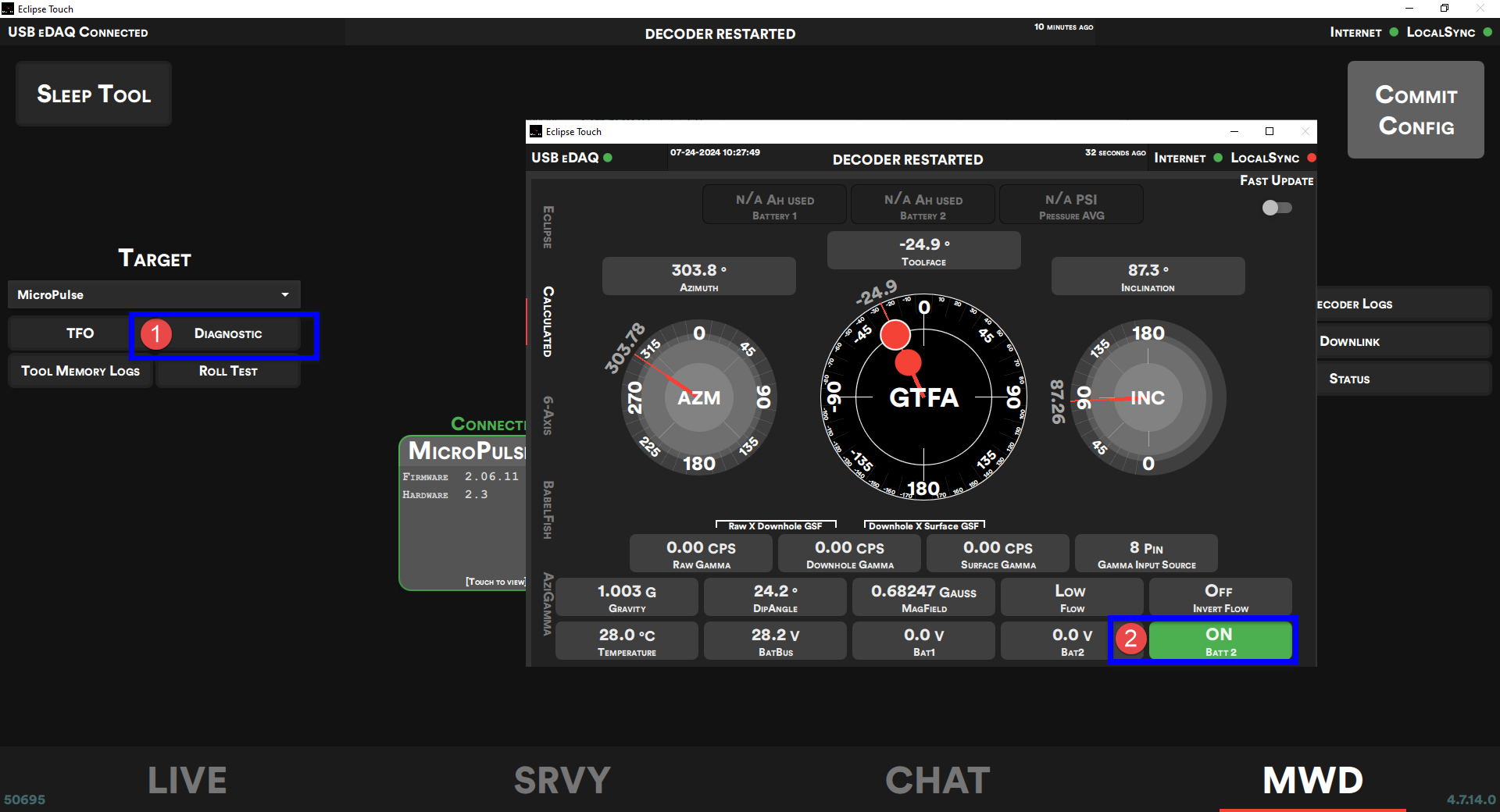The width and height of the screenshot is (1500, 812).
Task: Click the 28.0 °C Temperature tile
Action: tap(627, 641)
